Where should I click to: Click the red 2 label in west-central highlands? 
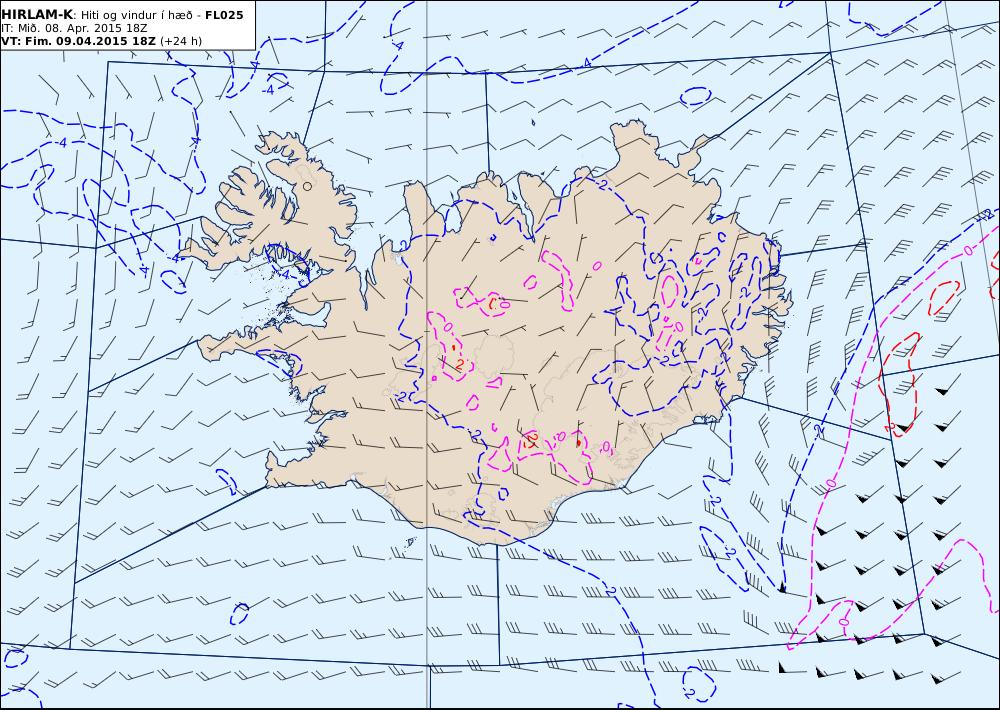[459, 364]
